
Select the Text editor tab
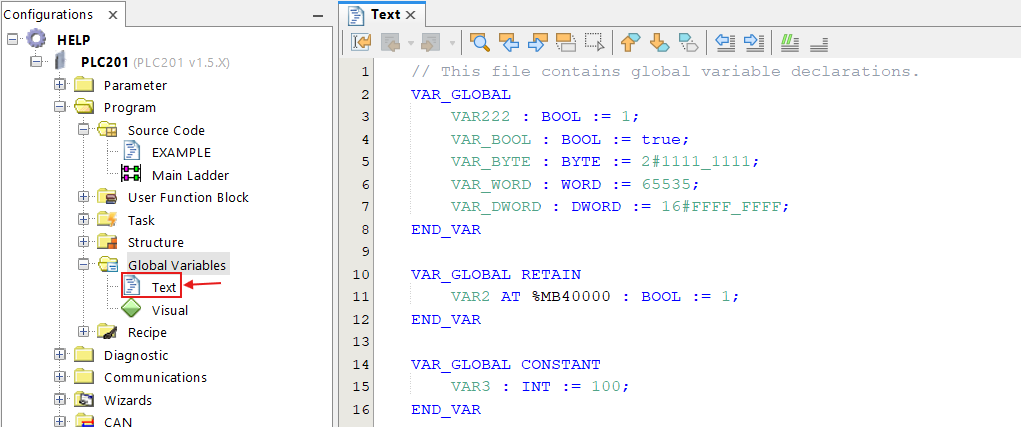coord(384,14)
